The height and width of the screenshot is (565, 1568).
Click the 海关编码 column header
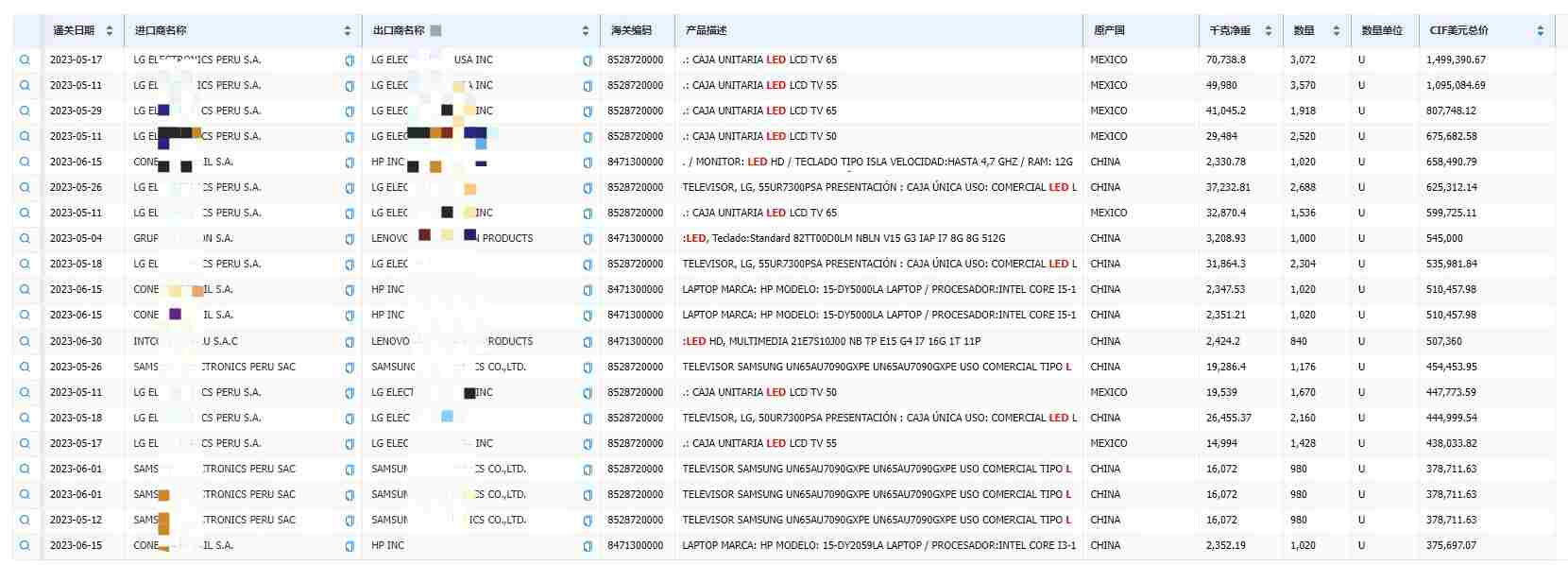pos(631,30)
